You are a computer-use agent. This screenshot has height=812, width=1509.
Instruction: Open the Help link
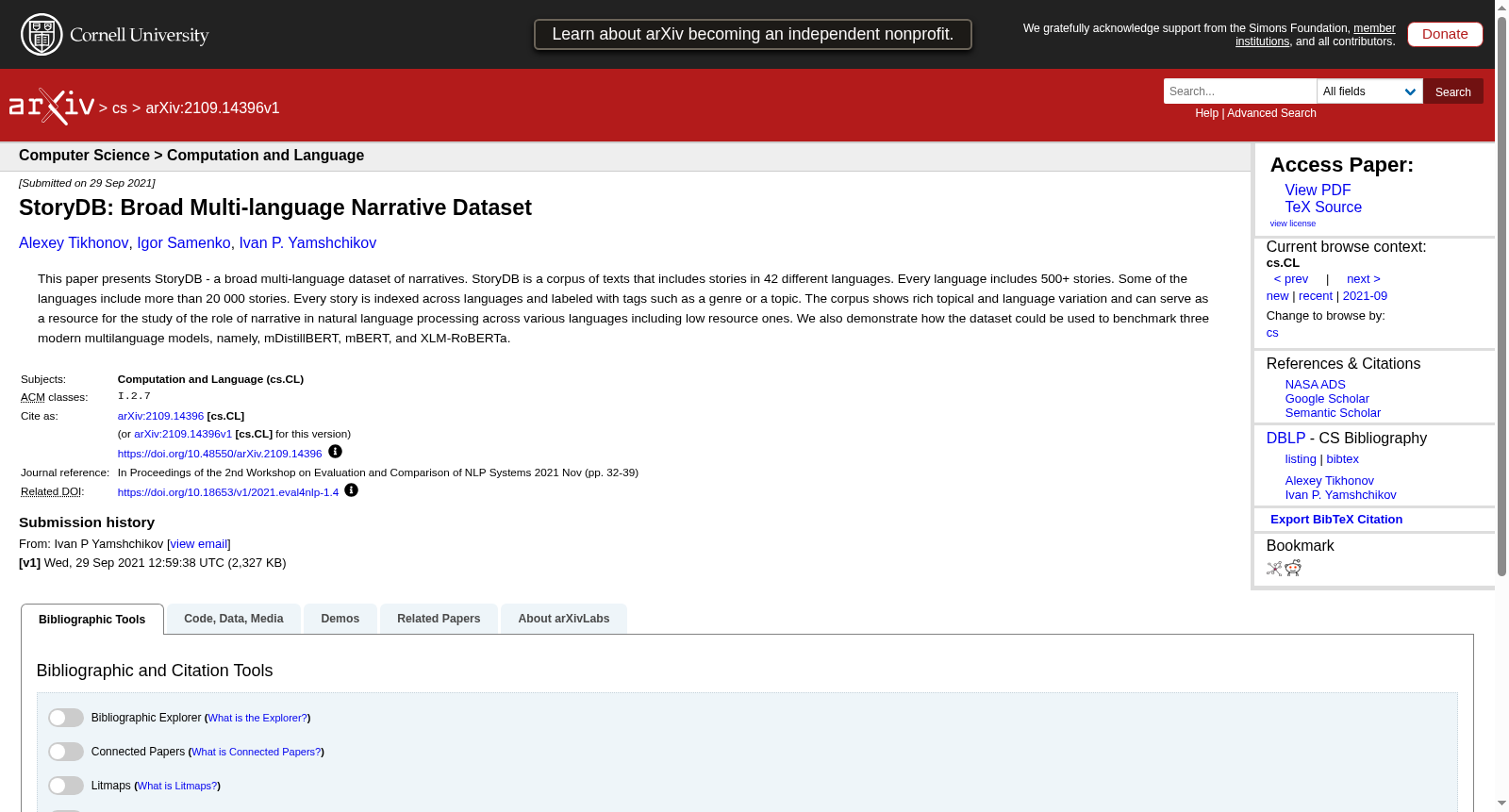point(1207,113)
